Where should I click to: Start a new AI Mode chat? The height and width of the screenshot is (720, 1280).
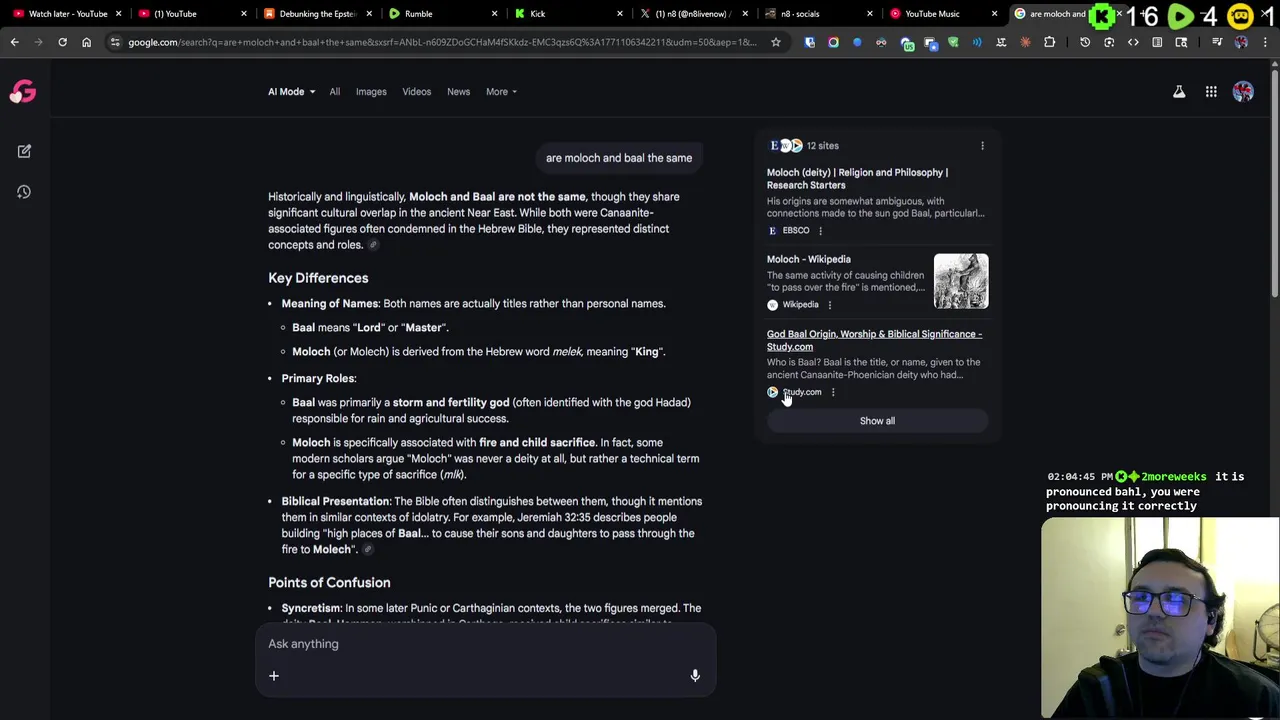coord(24,151)
